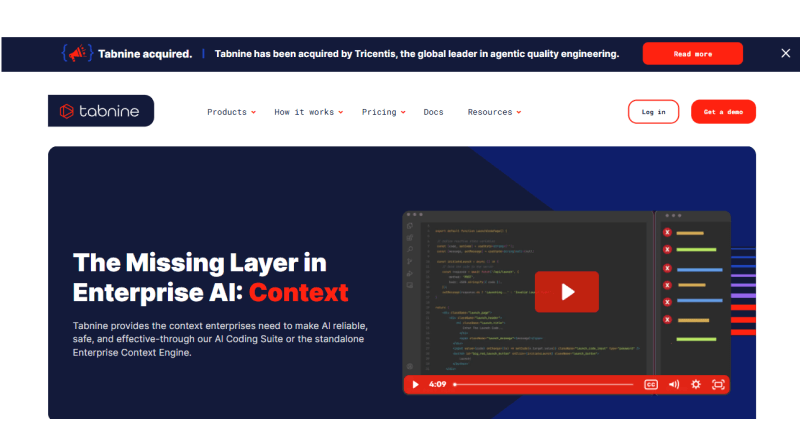Open the Pricing dropdown
800x445 pixels.
click(384, 112)
